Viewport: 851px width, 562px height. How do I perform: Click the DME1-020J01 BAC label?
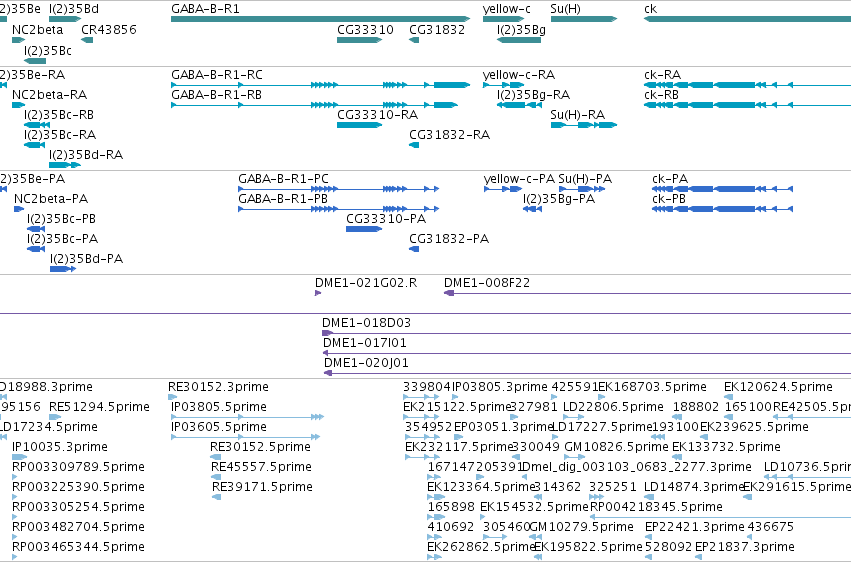366,363
